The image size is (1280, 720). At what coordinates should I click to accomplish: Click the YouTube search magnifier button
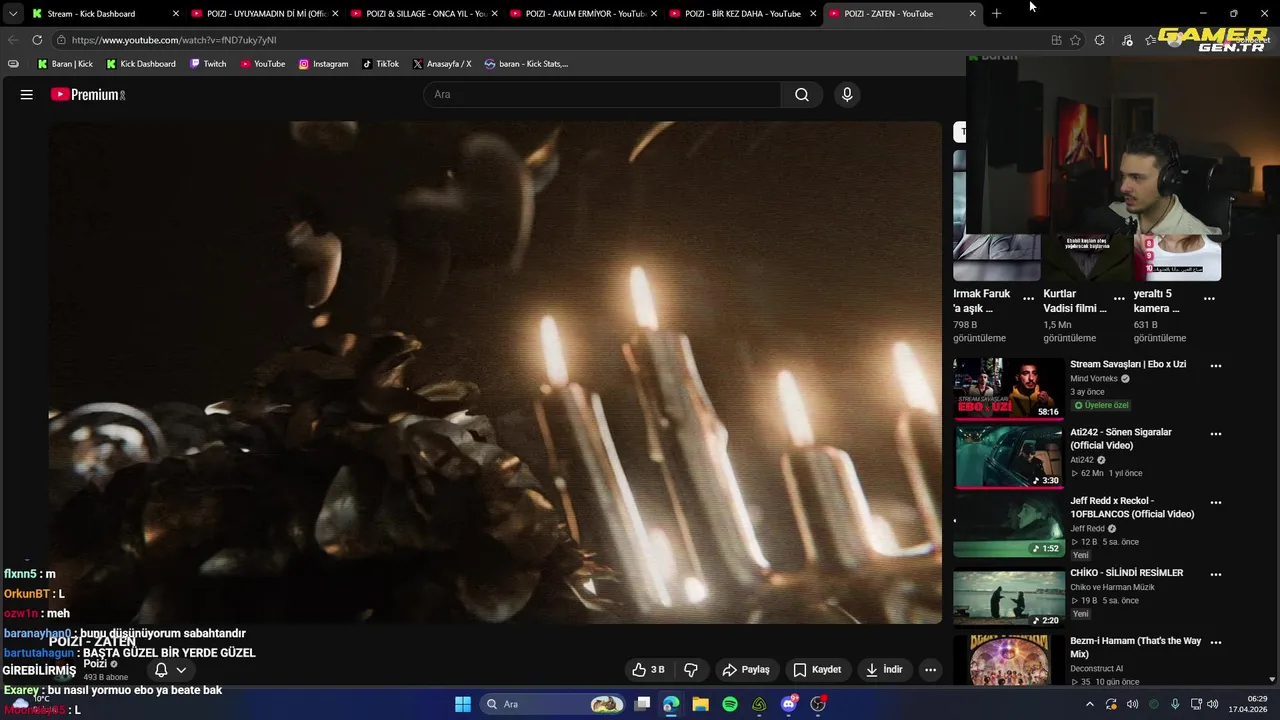[802, 94]
